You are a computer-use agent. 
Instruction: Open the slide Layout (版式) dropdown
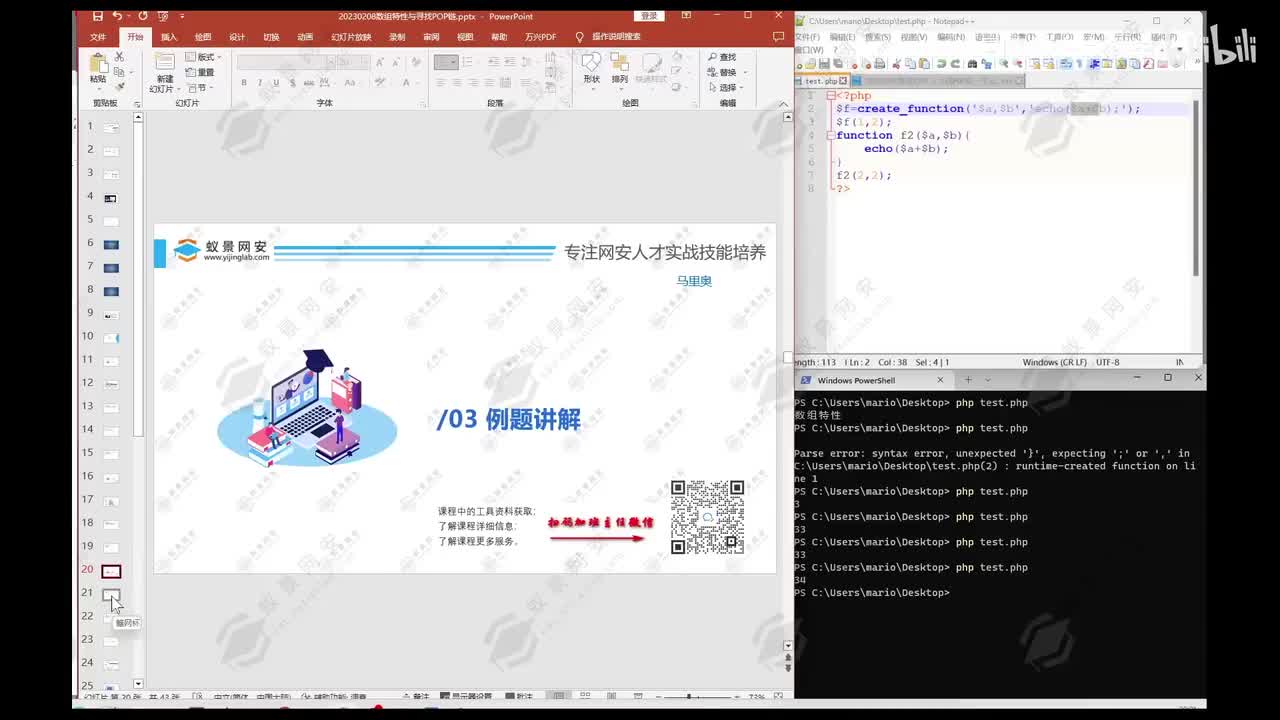[x=203, y=57]
